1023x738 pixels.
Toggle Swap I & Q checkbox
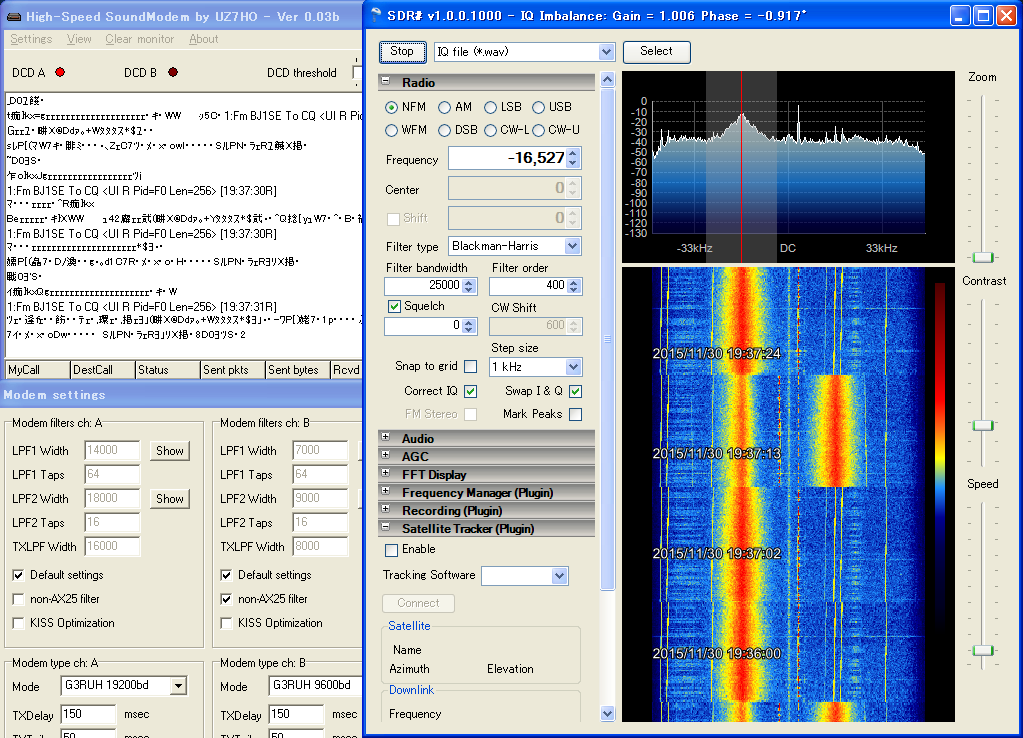(x=575, y=392)
